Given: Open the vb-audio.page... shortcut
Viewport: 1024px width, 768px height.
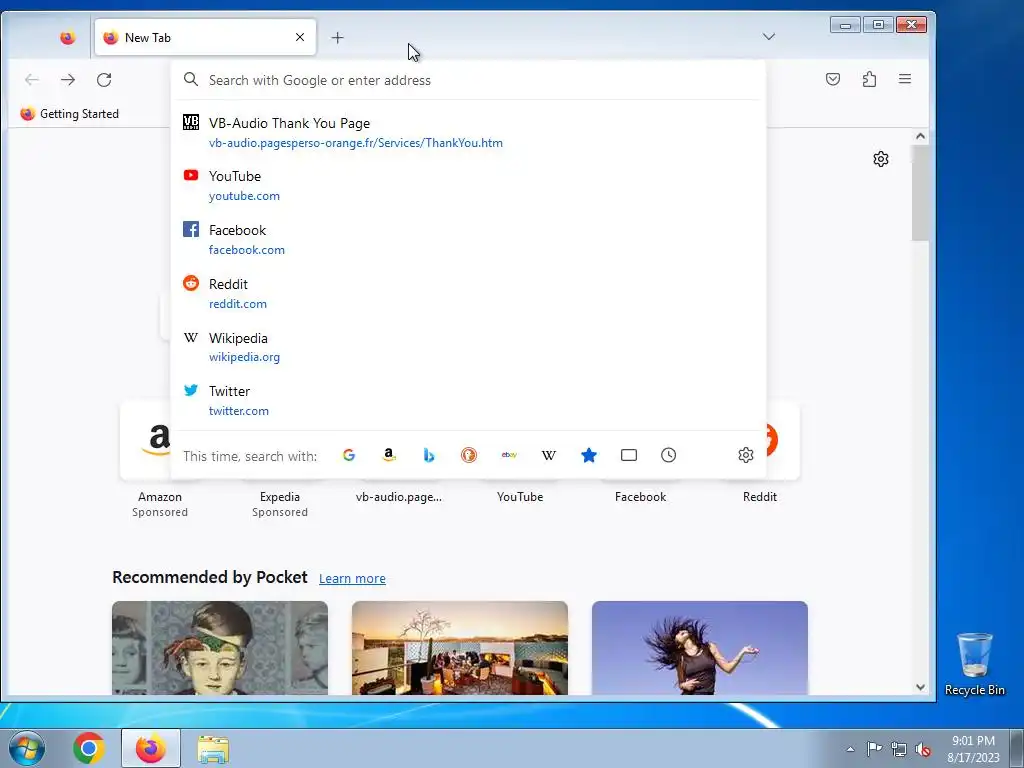Looking at the screenshot, I should pyautogui.click(x=398, y=497).
